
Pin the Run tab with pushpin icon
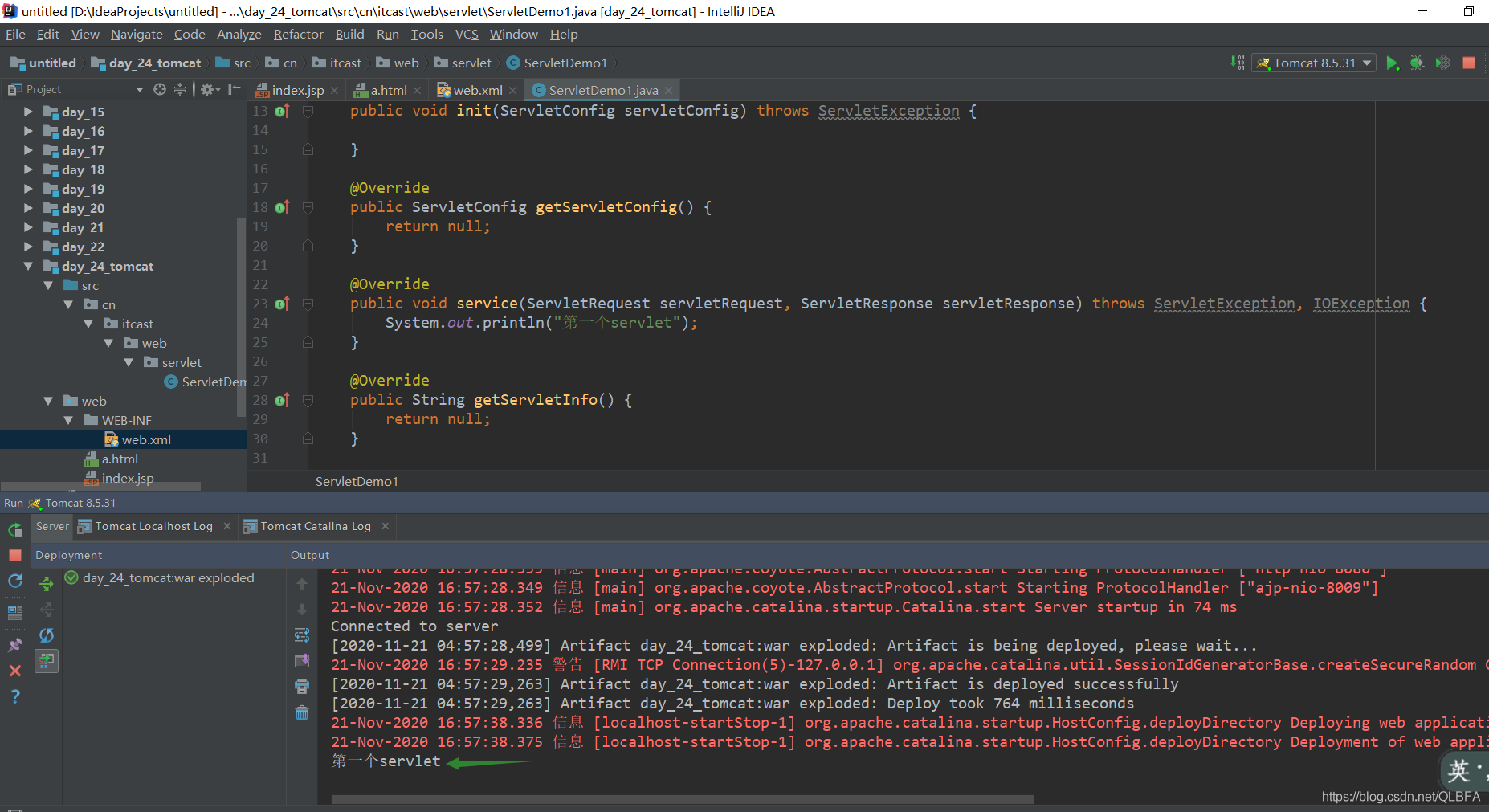click(15, 645)
